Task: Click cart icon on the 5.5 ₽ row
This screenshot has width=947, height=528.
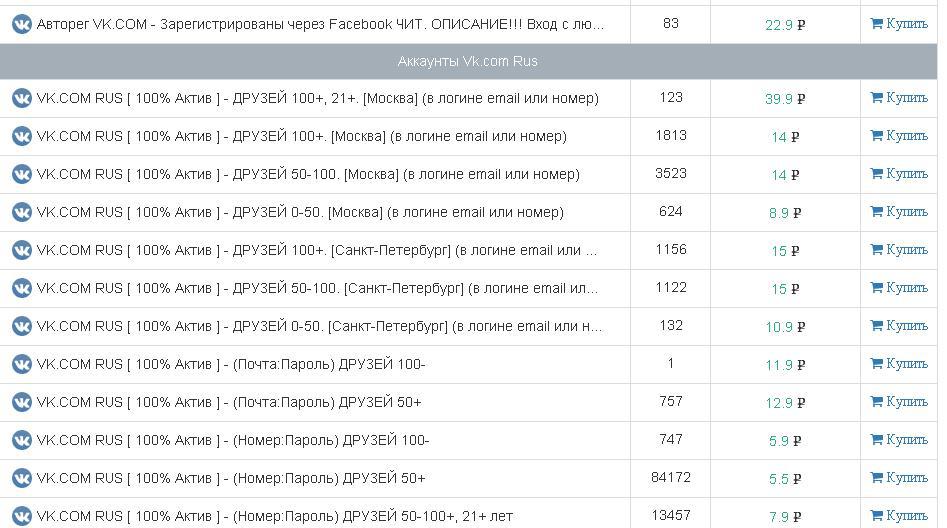Action: click(876, 478)
